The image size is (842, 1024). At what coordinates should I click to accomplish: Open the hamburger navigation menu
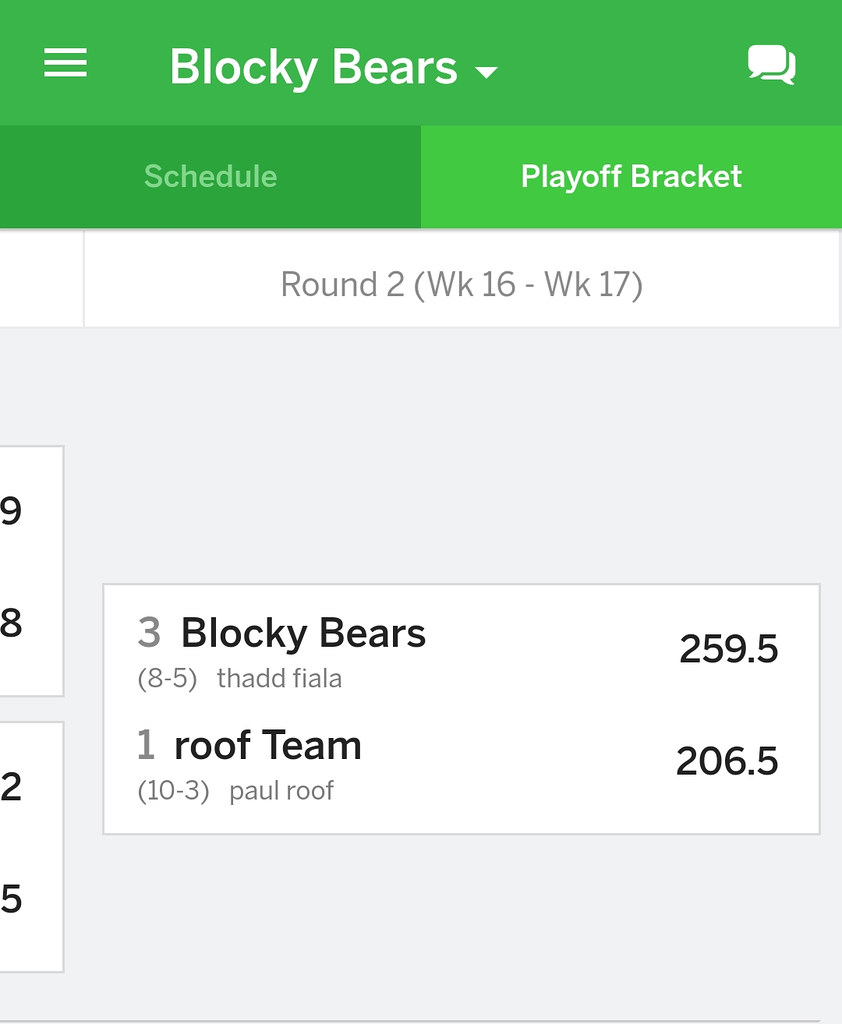66,64
